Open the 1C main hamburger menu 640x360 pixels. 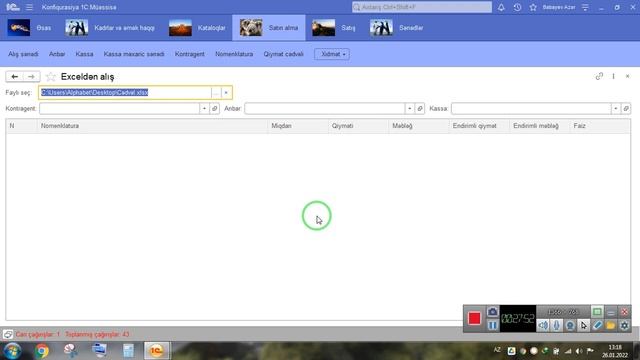click(x=29, y=7)
